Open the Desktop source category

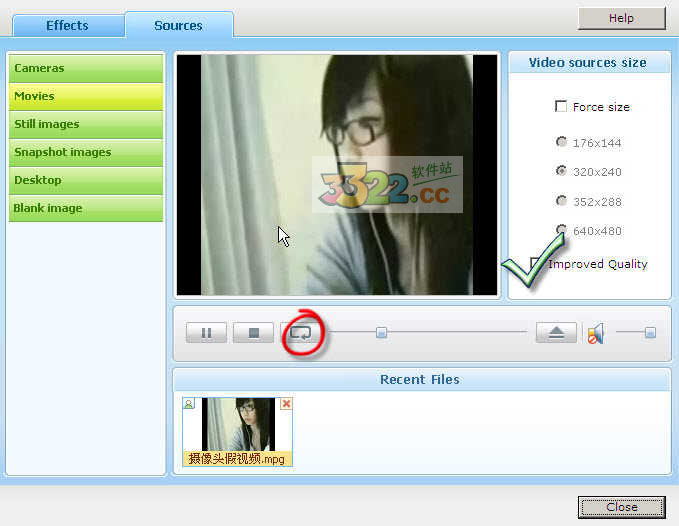[86, 180]
